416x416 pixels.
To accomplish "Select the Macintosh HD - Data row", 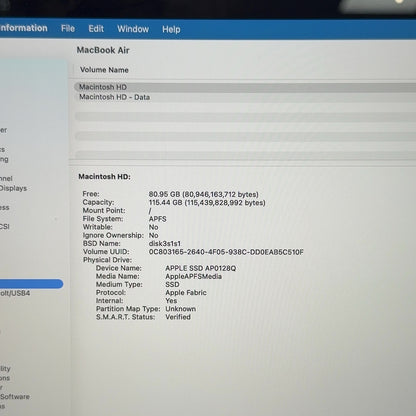I will pyautogui.click(x=245, y=97).
